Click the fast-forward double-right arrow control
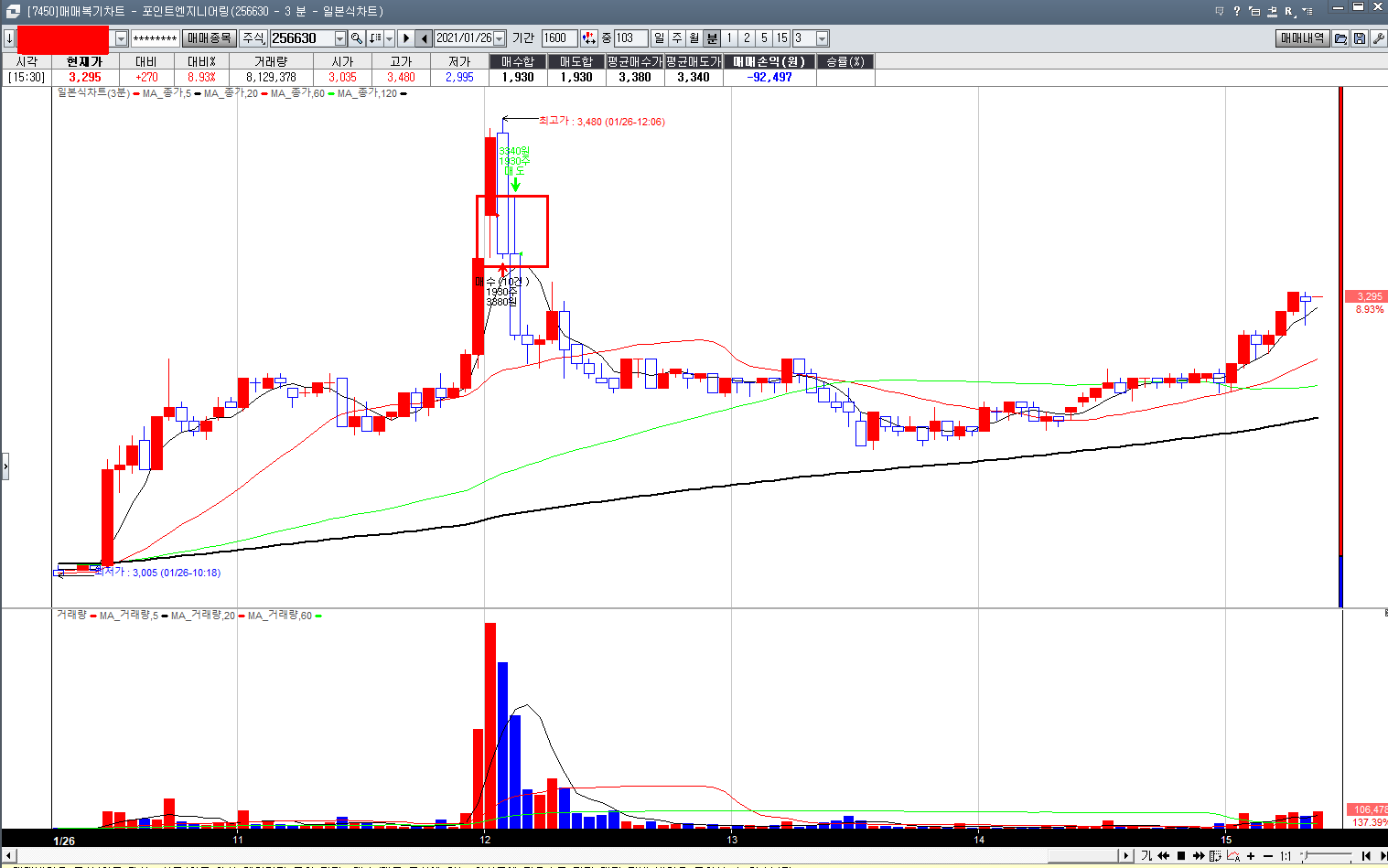 [x=1199, y=856]
